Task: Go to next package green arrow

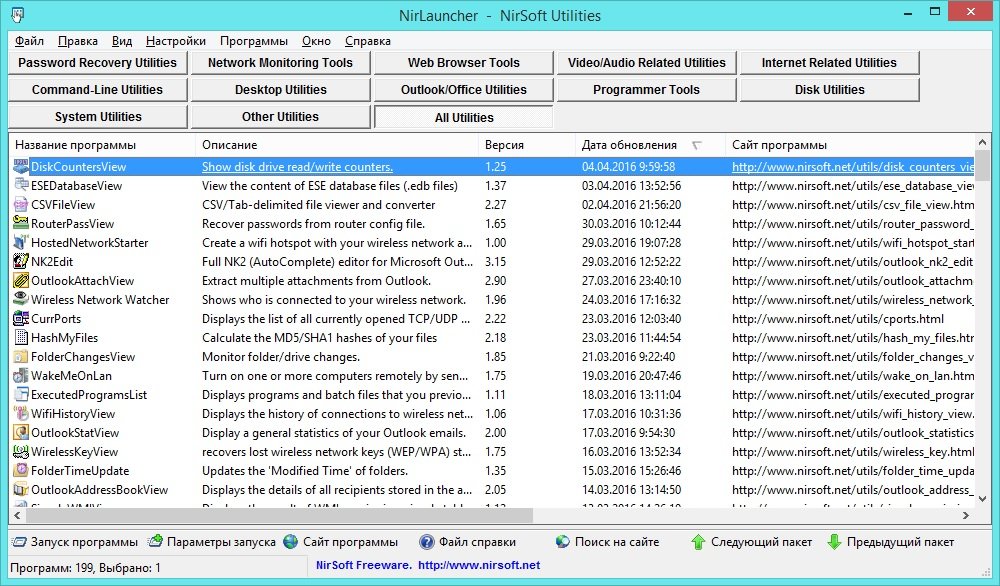Action: click(698, 542)
